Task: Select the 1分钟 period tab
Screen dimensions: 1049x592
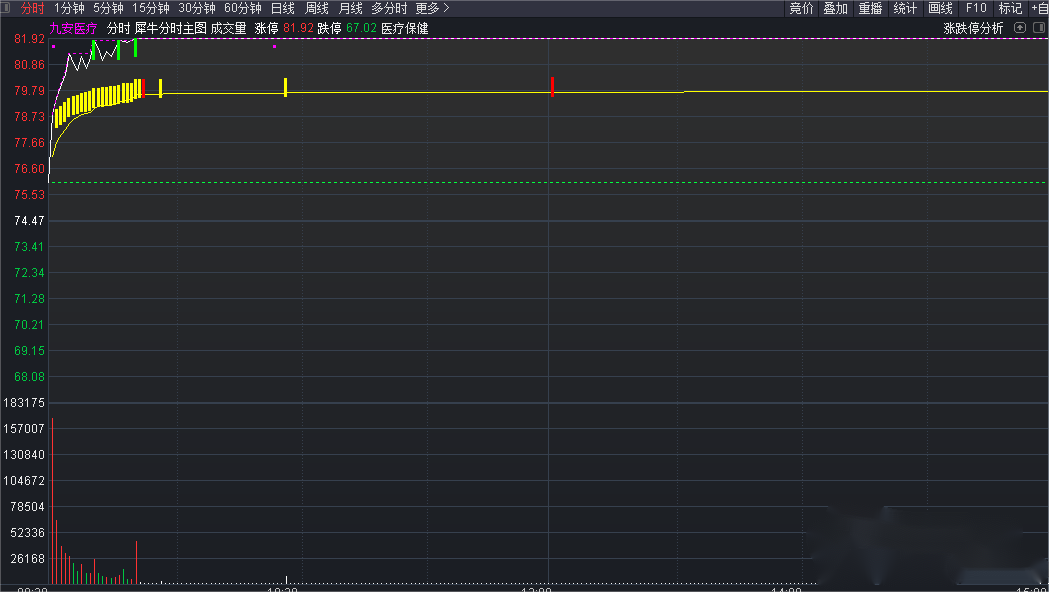Action: 69,8
